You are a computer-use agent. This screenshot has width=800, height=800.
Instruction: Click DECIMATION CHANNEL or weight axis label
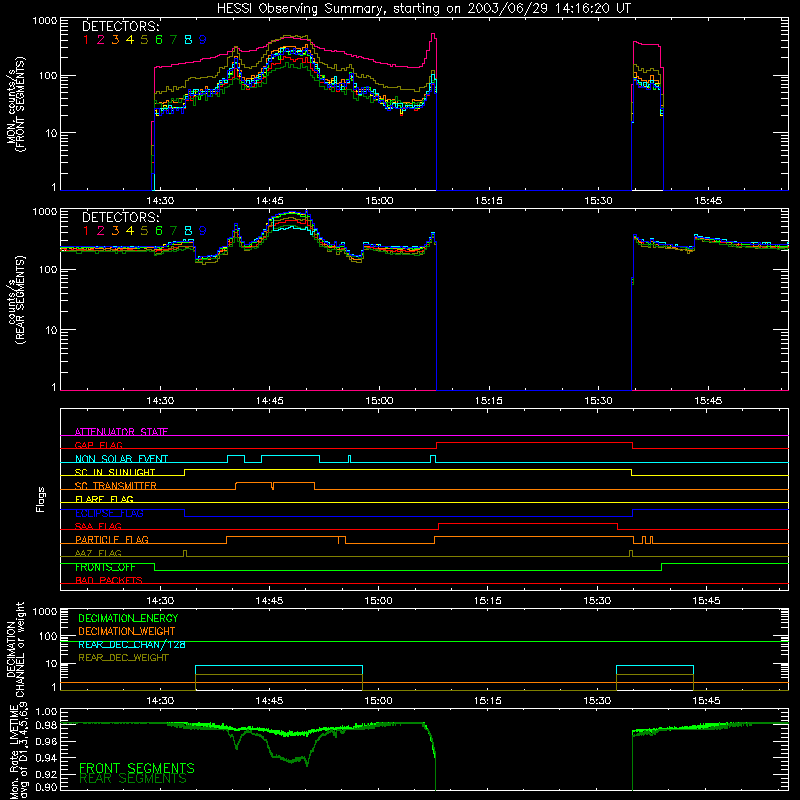(x=15, y=649)
